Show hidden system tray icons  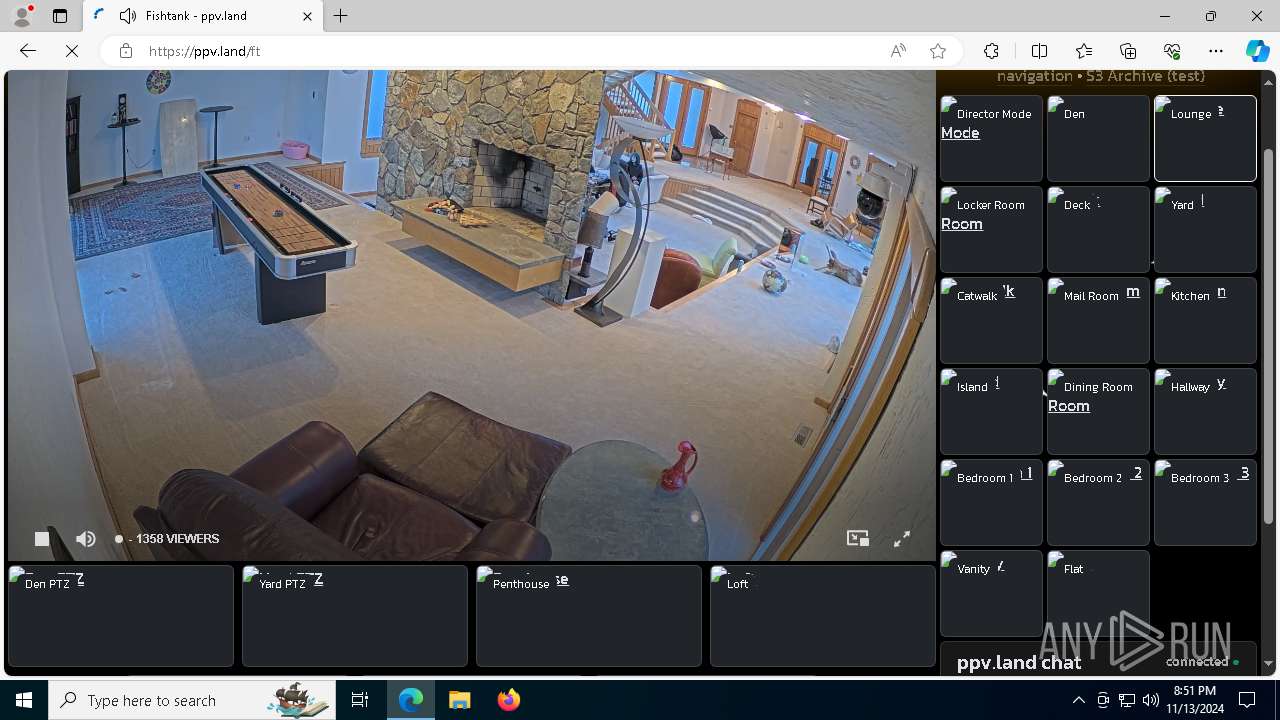click(x=1078, y=700)
